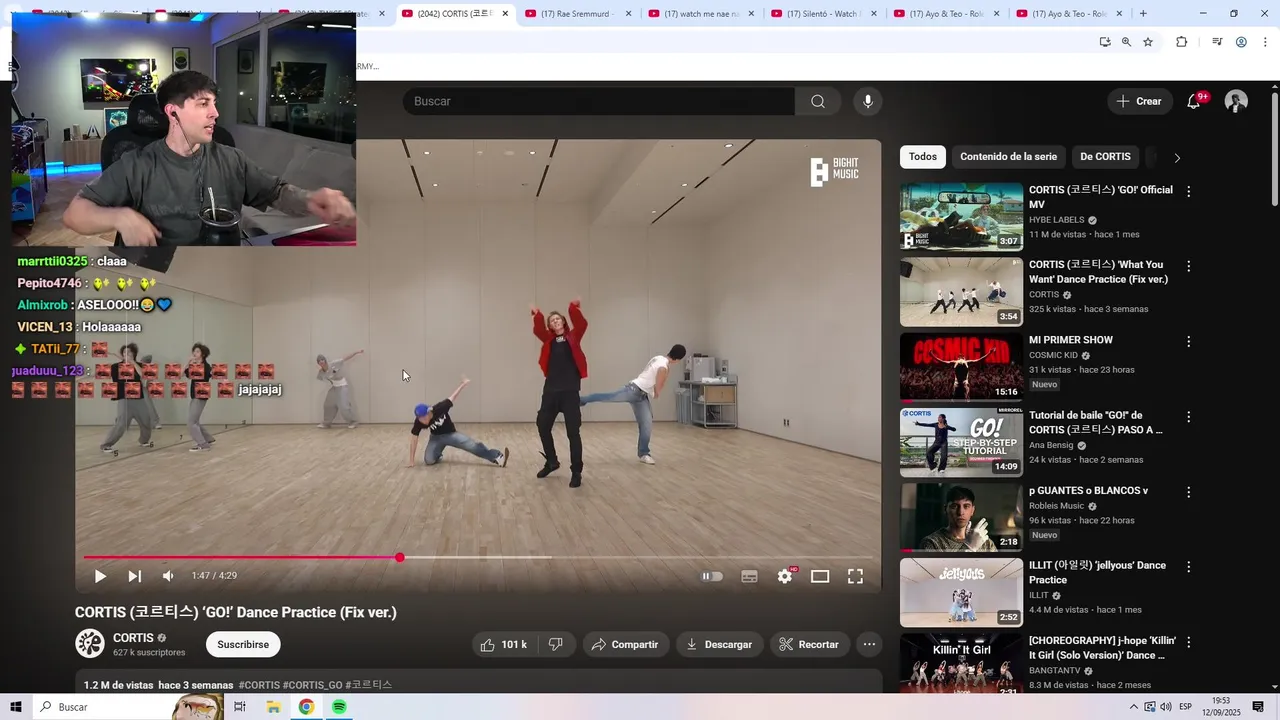The width and height of the screenshot is (1280, 720).
Task: Open Chrome three-dot menu
Action: (x=1265, y=42)
